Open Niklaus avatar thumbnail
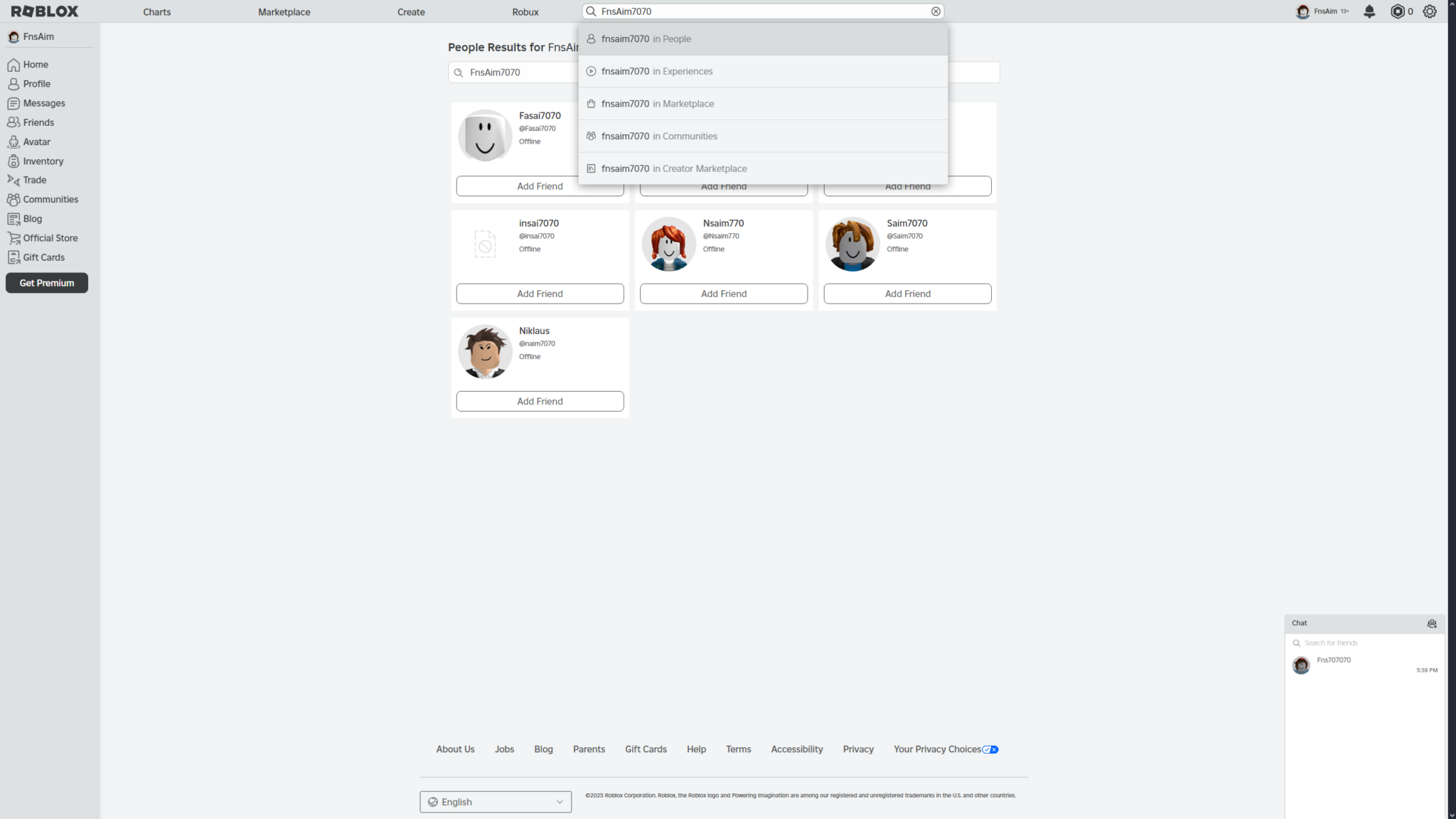 click(485, 351)
